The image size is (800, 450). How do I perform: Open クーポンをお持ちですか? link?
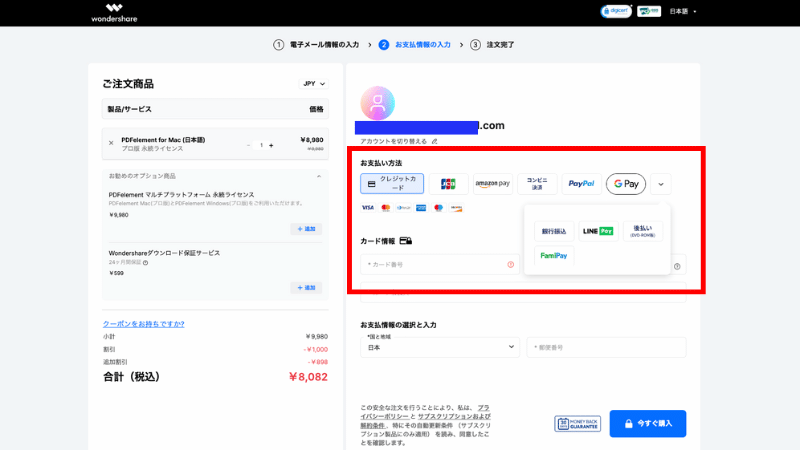point(143,324)
